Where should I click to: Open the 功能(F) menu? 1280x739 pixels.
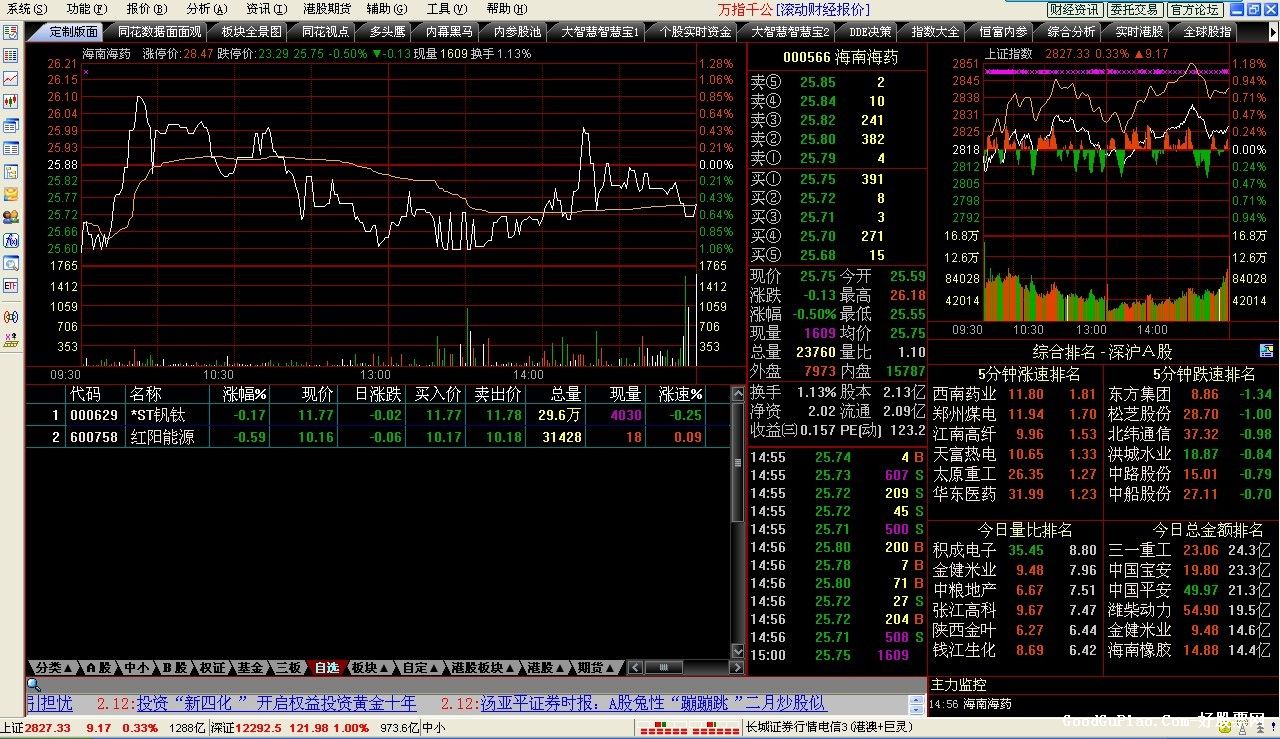pyautogui.click(x=87, y=8)
